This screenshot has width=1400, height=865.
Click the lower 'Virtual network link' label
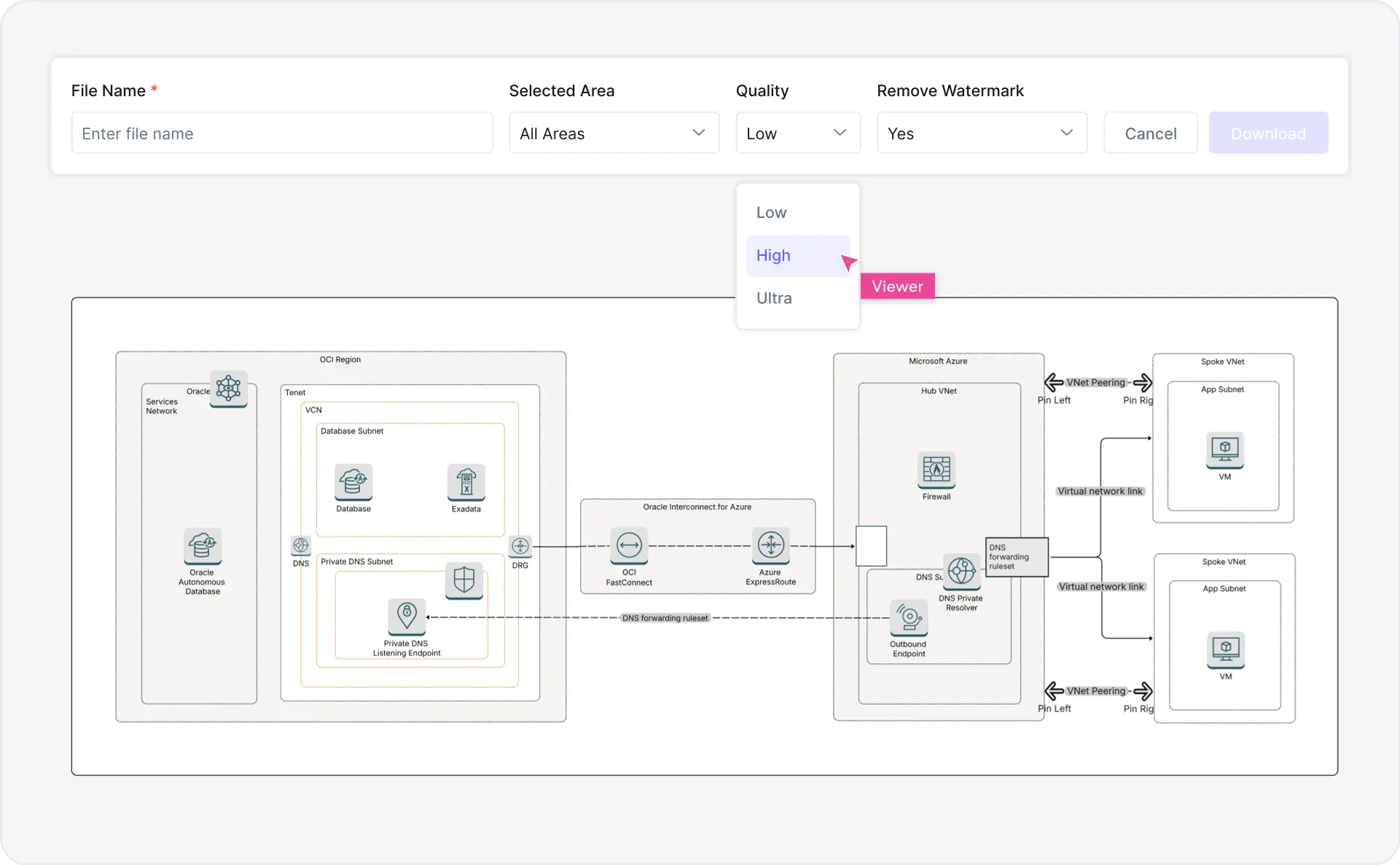pos(1101,587)
